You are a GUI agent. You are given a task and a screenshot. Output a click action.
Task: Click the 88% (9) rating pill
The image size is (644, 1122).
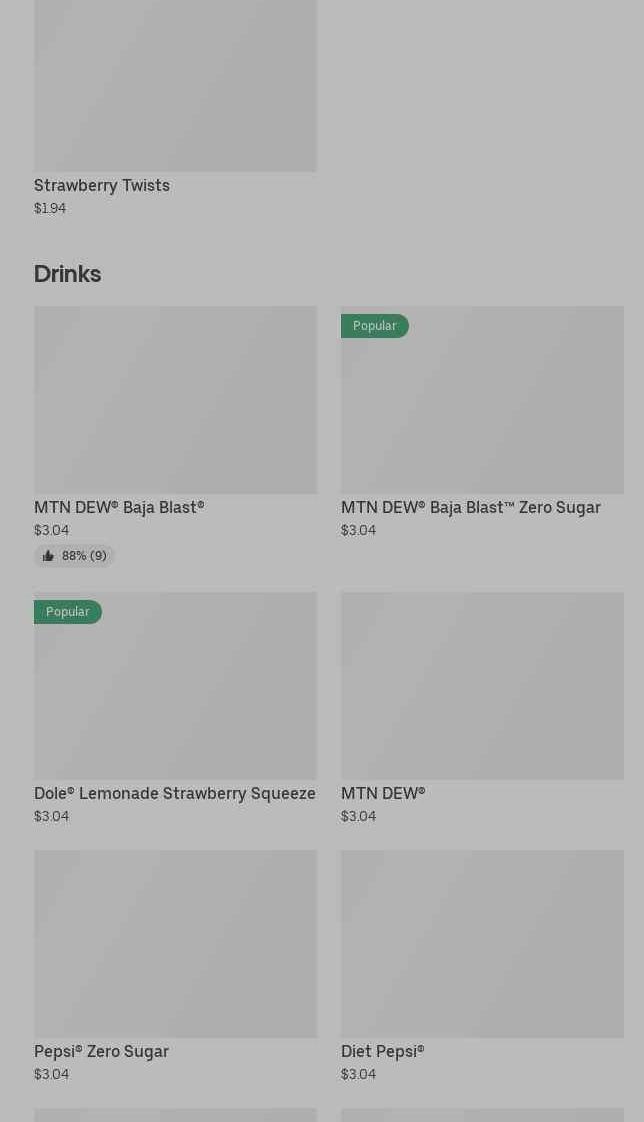(x=75, y=556)
